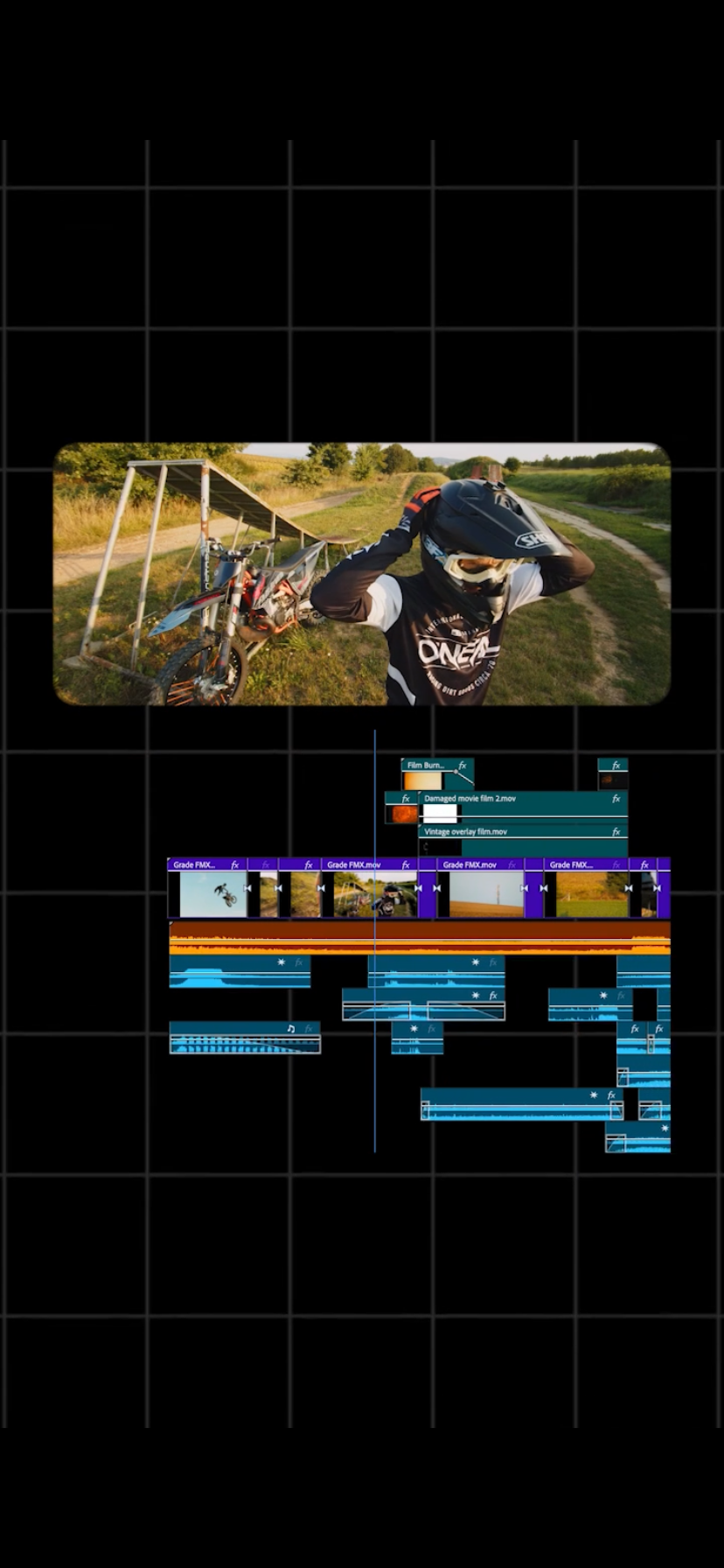
Task: Select Grade FMX clip with yellow-green field
Action: click(587, 887)
